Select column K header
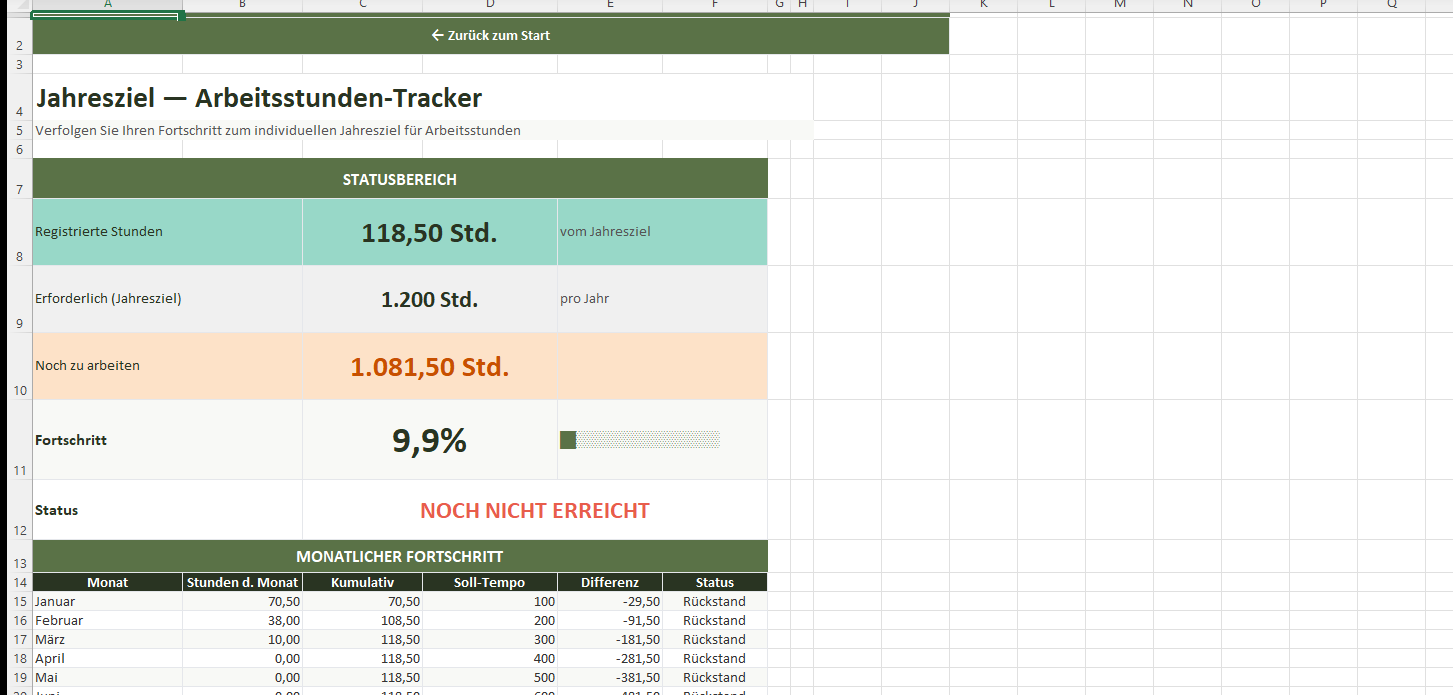This screenshot has height=695, width=1453. [x=983, y=5]
